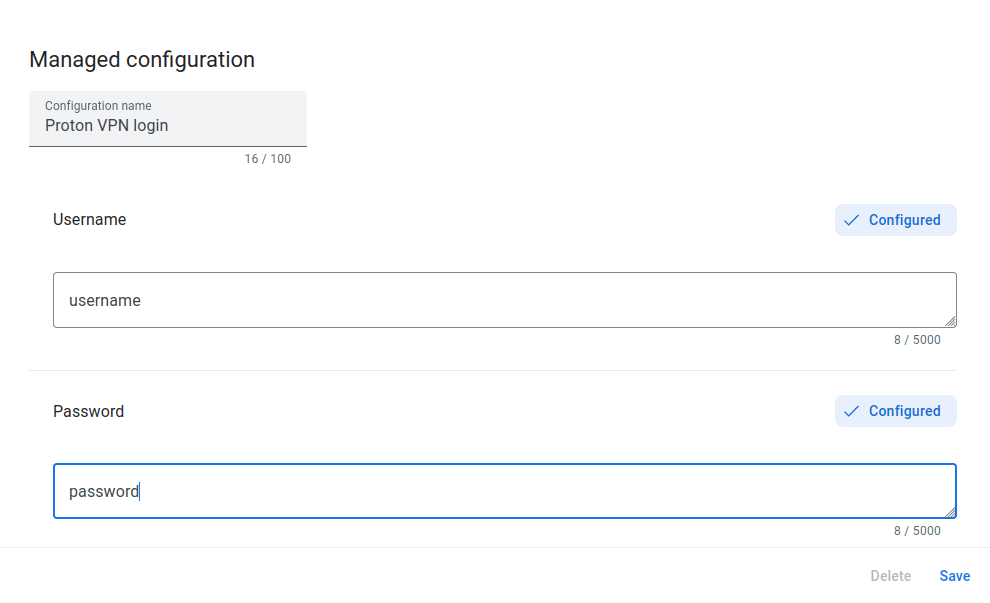Toggle the Configured chip for Username

[895, 220]
